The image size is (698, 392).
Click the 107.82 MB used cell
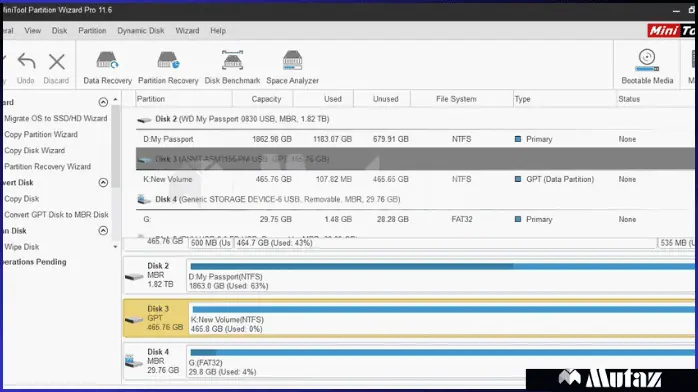[x=333, y=179]
